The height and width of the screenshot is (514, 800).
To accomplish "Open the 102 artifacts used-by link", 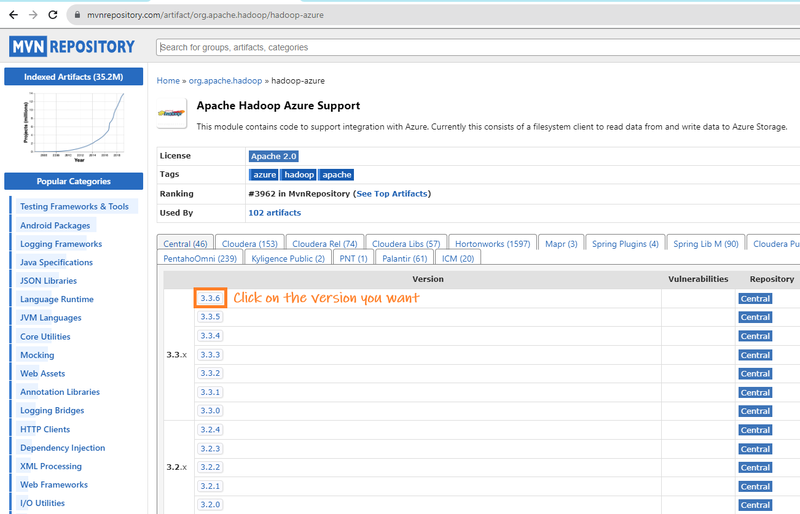I will [x=274, y=213].
